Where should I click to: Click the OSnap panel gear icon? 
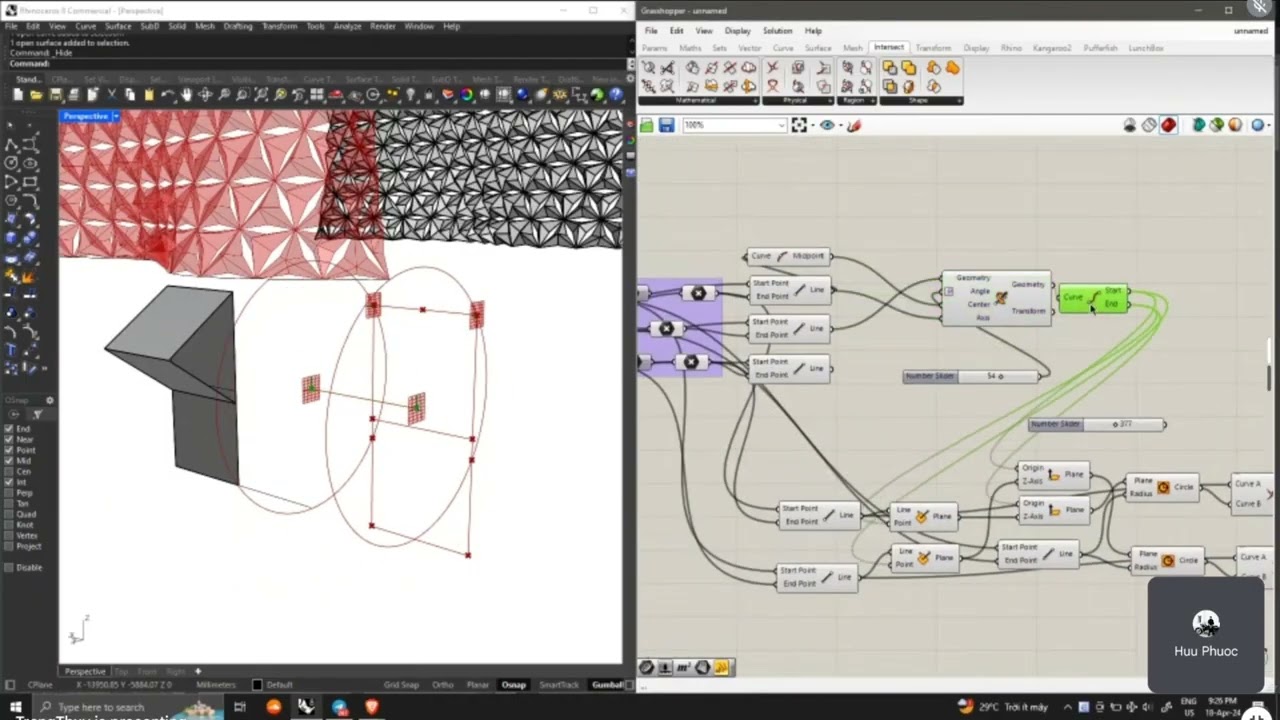(x=49, y=400)
